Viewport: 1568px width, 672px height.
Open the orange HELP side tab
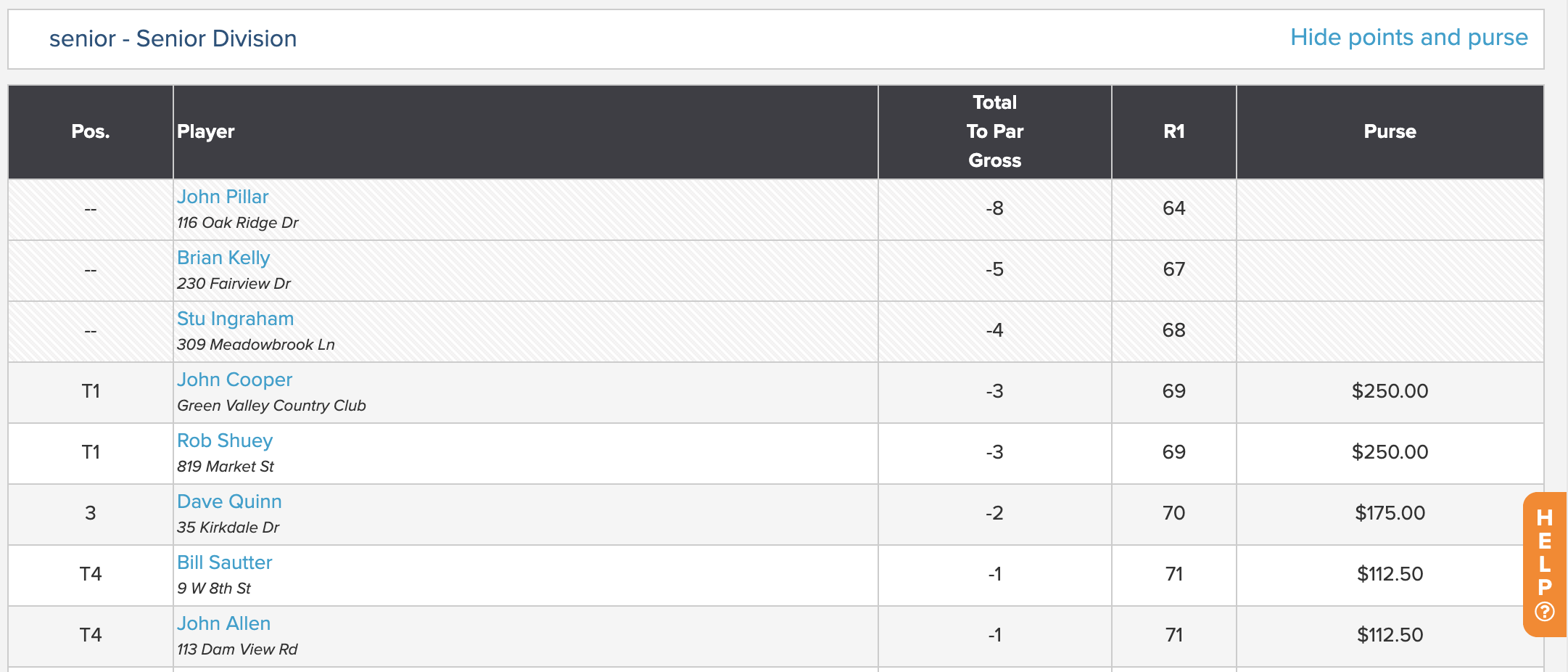1545,565
